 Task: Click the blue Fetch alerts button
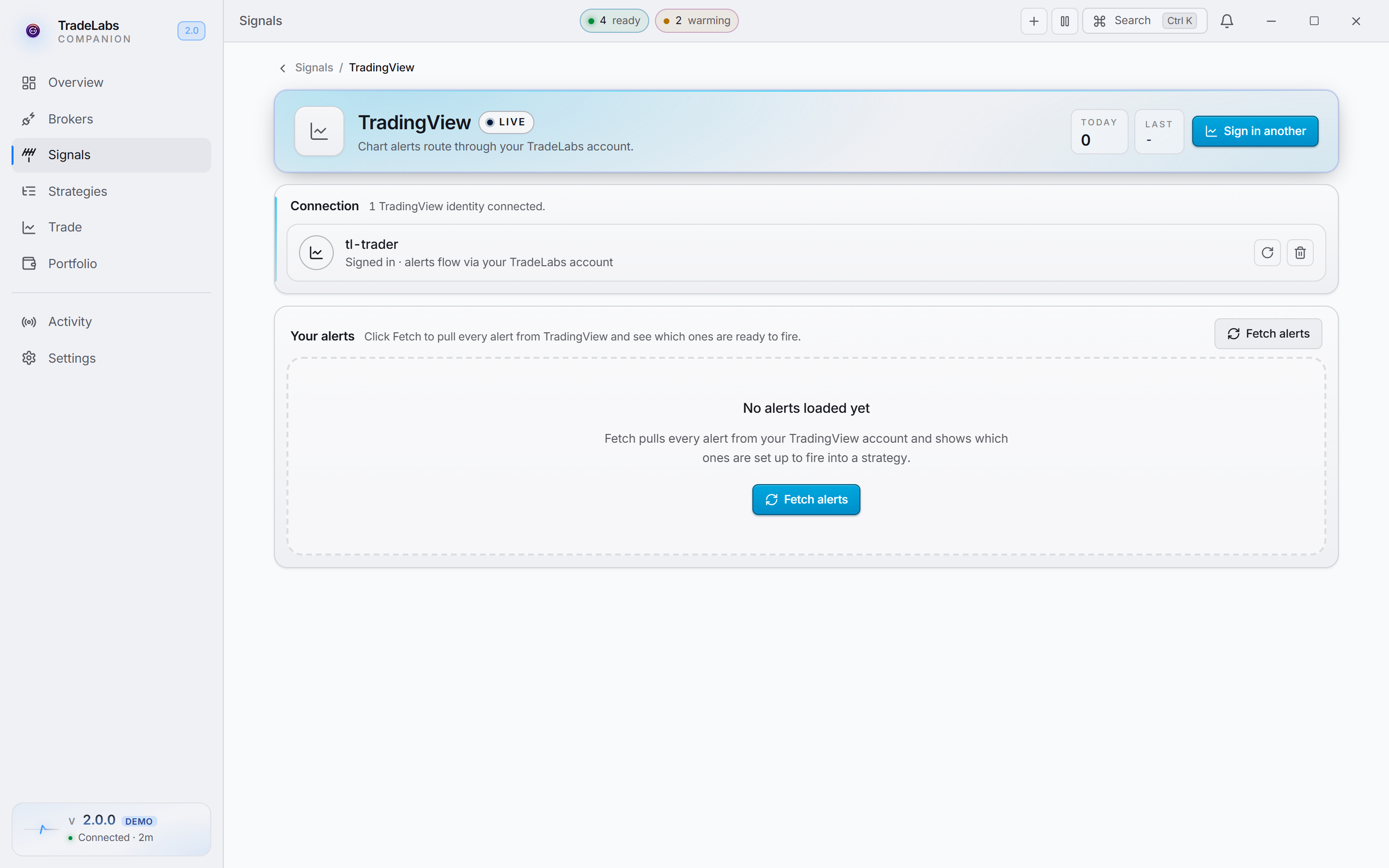tap(806, 500)
